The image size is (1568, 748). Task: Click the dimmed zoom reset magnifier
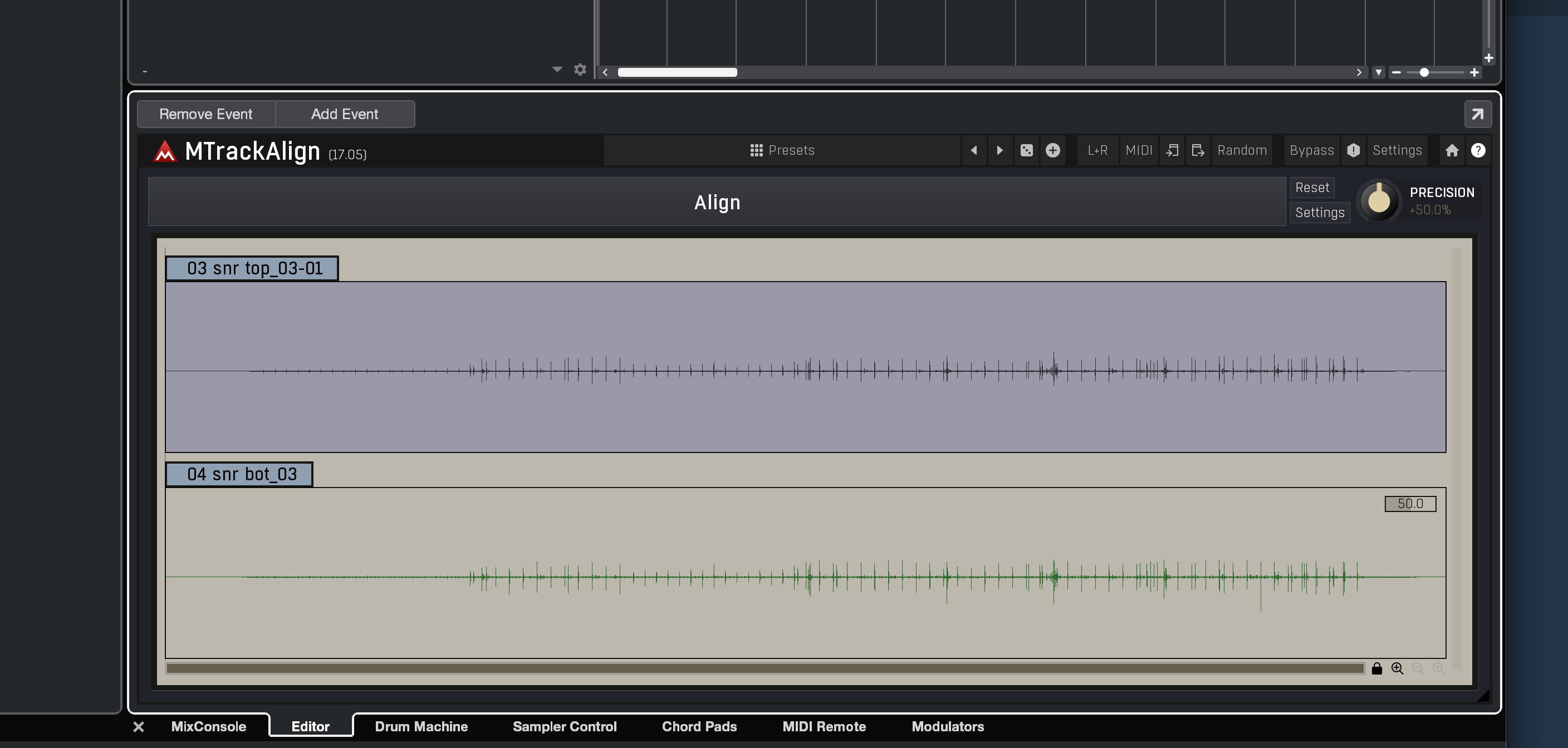click(x=1438, y=668)
